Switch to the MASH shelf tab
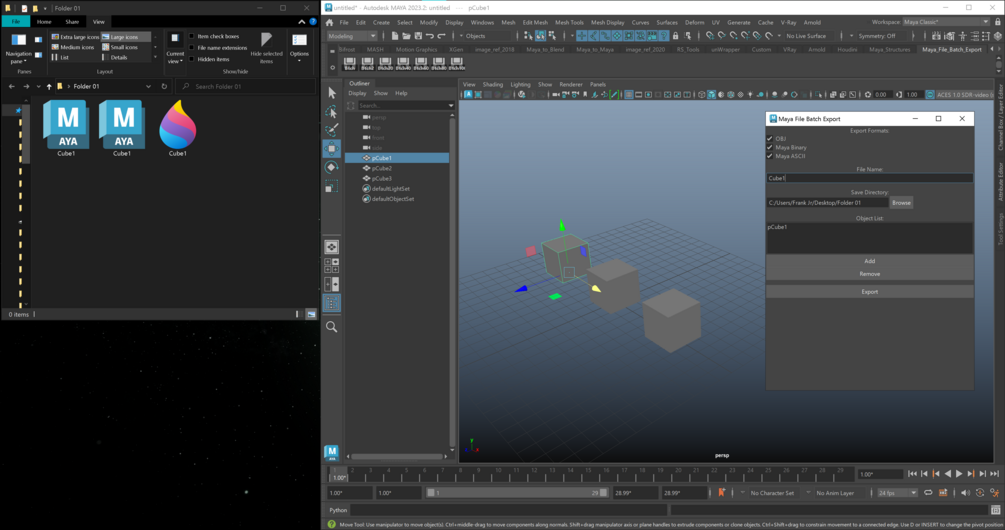Image resolution: width=1005 pixels, height=530 pixels. 375,49
